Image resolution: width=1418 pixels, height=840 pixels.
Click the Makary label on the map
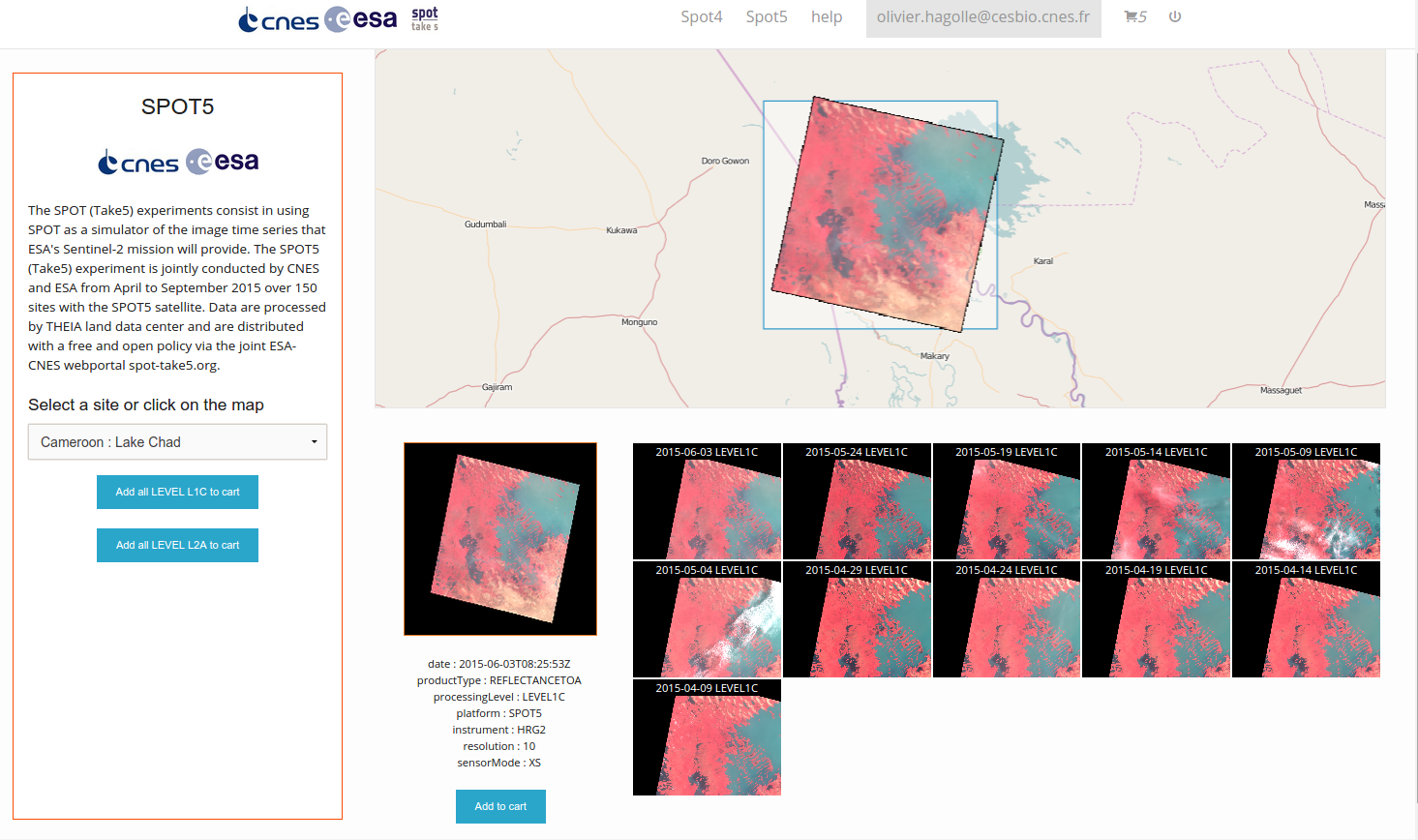[x=934, y=355]
